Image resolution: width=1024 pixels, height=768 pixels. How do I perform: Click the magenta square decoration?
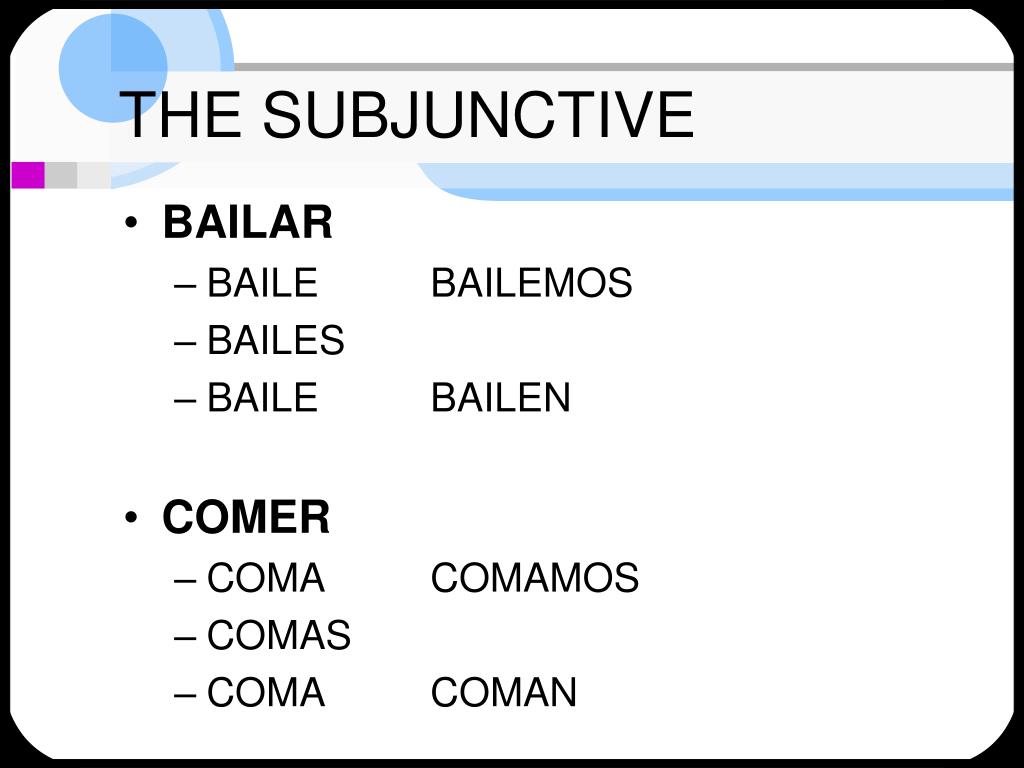pyautogui.click(x=28, y=175)
